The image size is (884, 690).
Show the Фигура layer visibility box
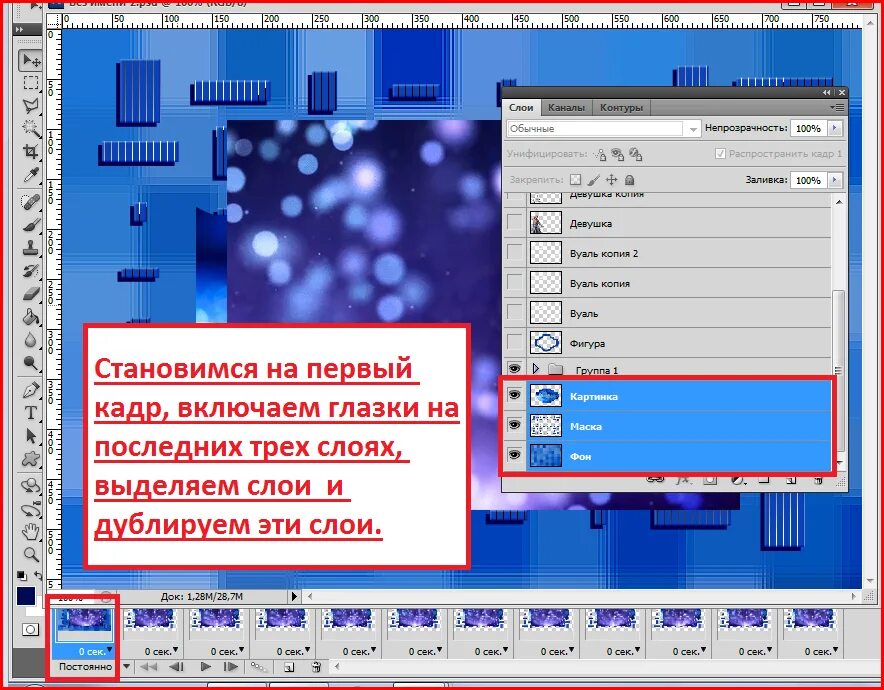pos(515,342)
